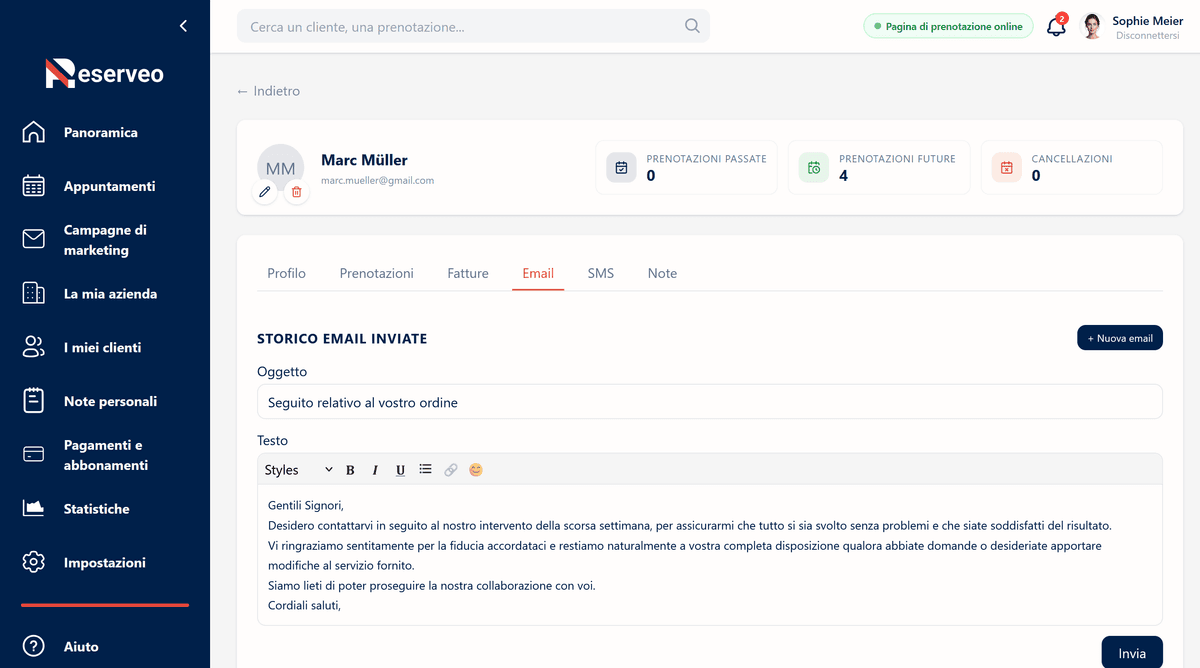The image size is (1200, 668).
Task: Click Prenotazioni future calendar icon
Action: (x=813, y=168)
